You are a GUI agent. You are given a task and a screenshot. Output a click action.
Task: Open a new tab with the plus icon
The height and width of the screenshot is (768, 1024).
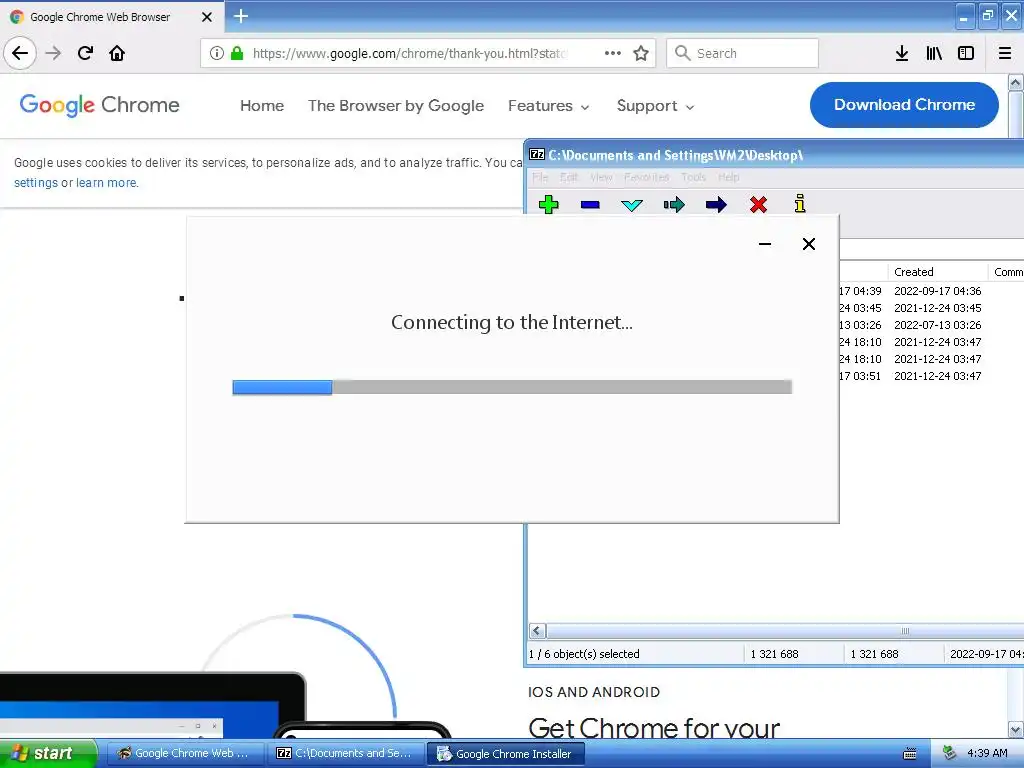[241, 16]
